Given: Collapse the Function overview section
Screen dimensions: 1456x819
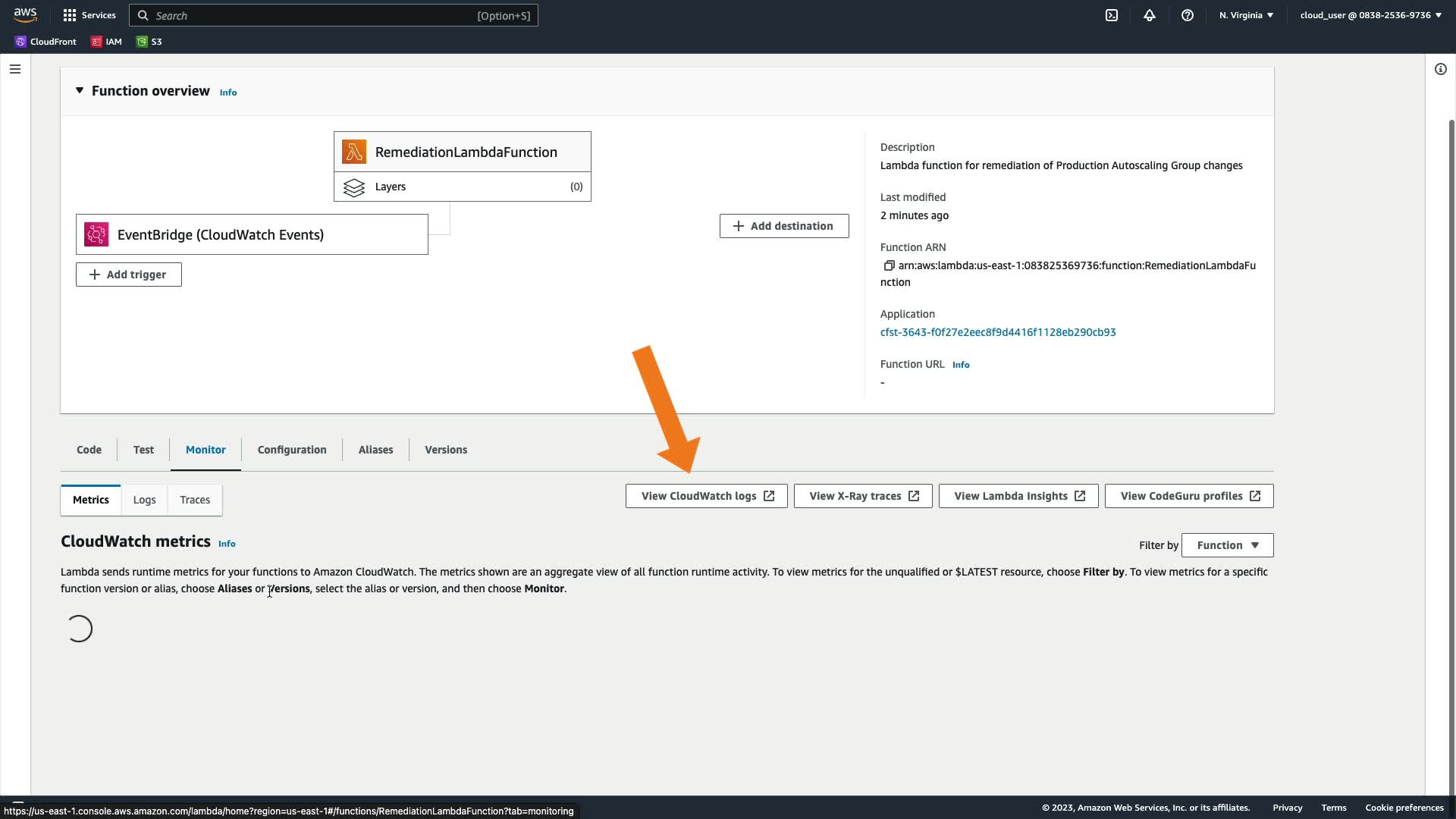Looking at the screenshot, I should (80, 90).
